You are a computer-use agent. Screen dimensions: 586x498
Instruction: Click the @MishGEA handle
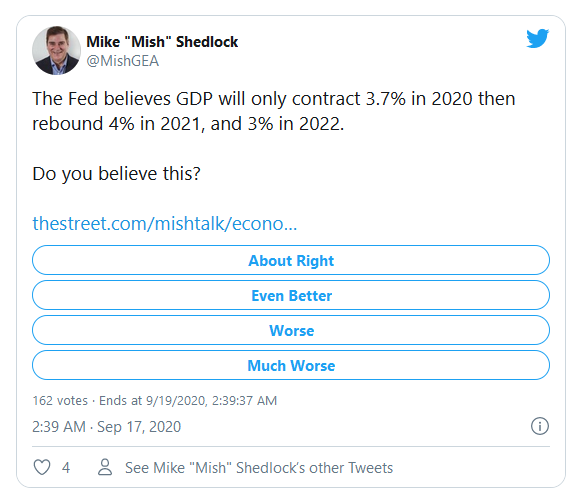[x=123, y=61]
